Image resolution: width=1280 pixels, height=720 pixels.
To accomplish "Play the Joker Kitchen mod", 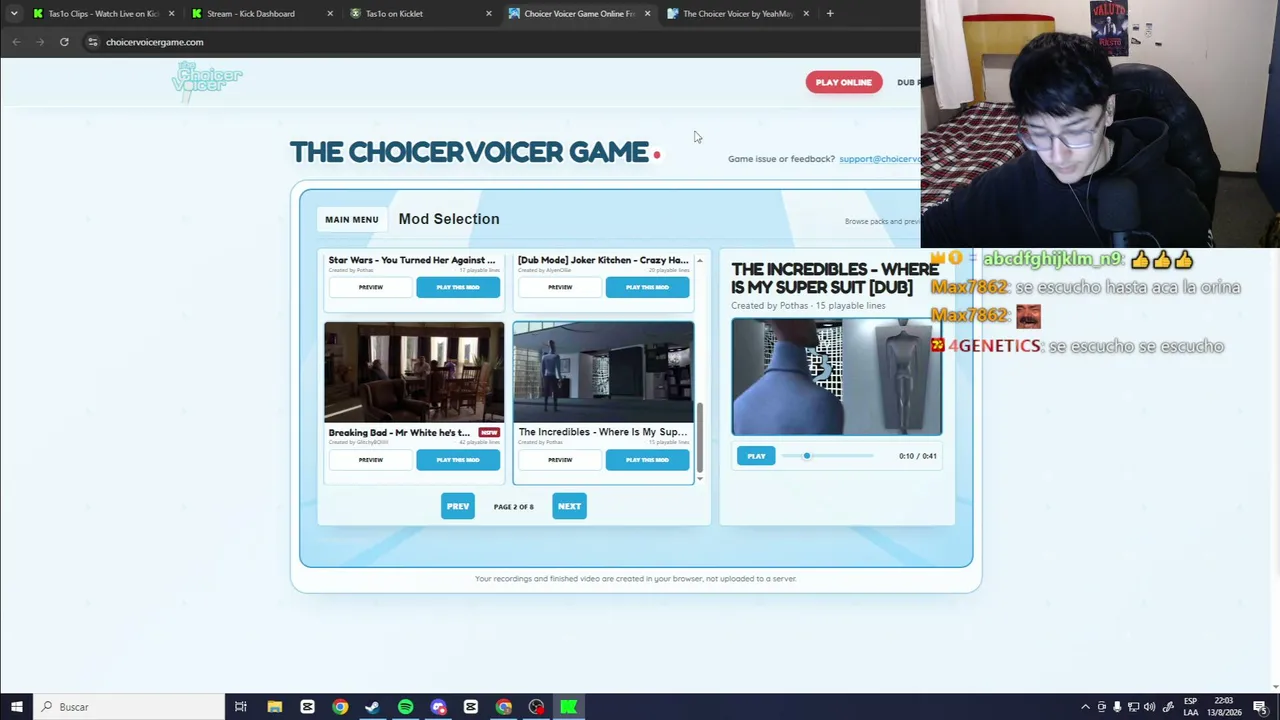I will click(x=647, y=287).
